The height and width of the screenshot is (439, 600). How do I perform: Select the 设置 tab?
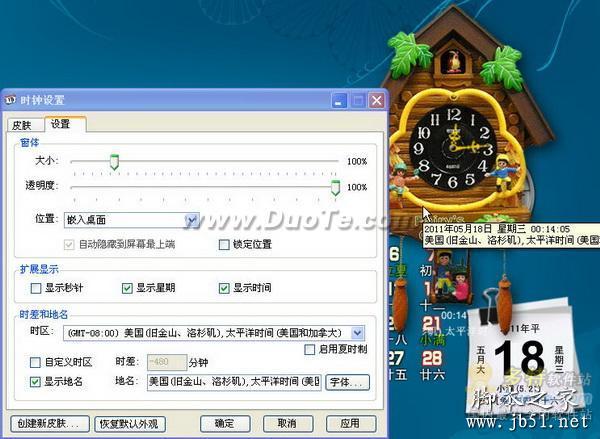(65, 124)
